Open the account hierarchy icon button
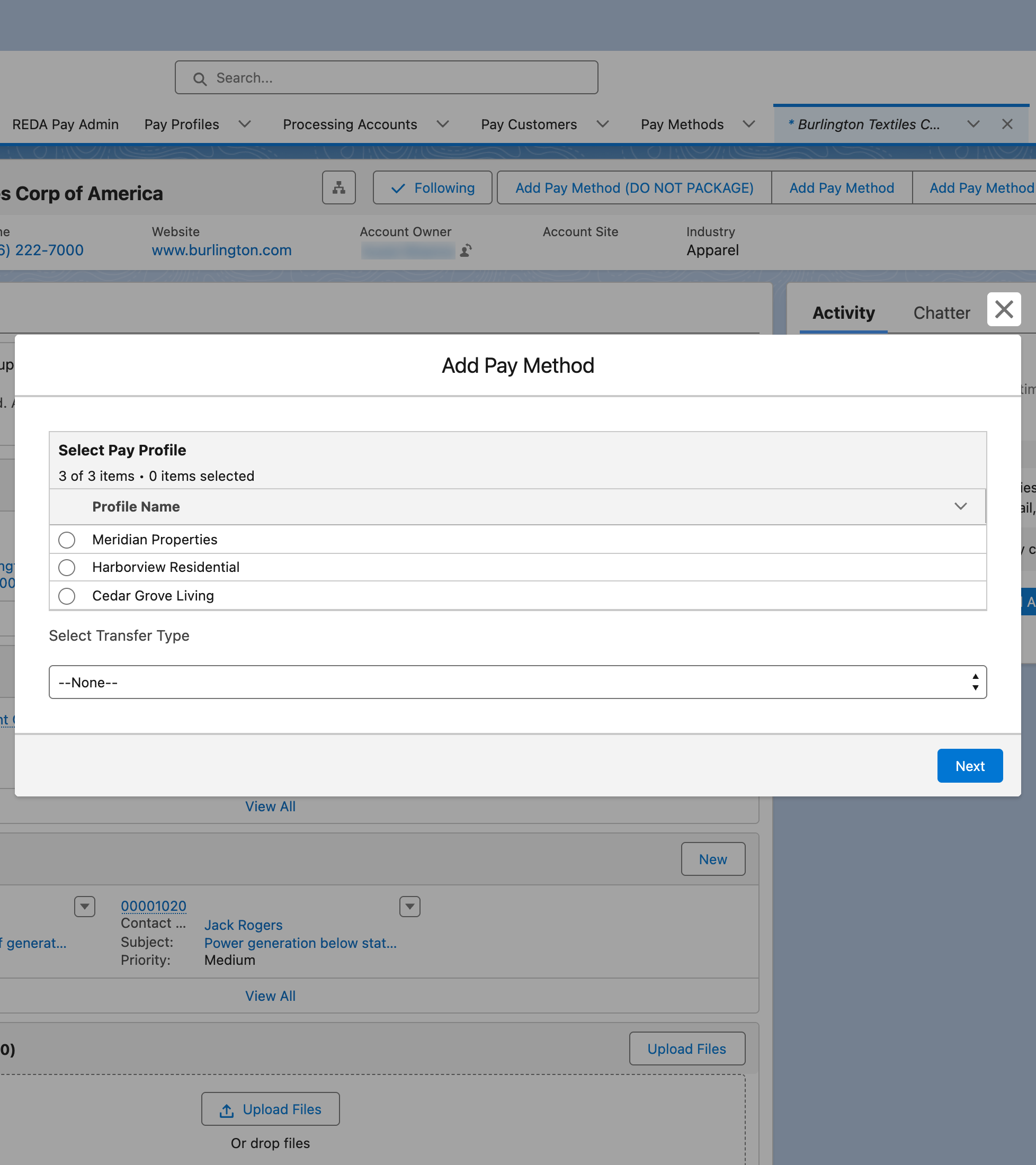The image size is (1036, 1165). 338,187
